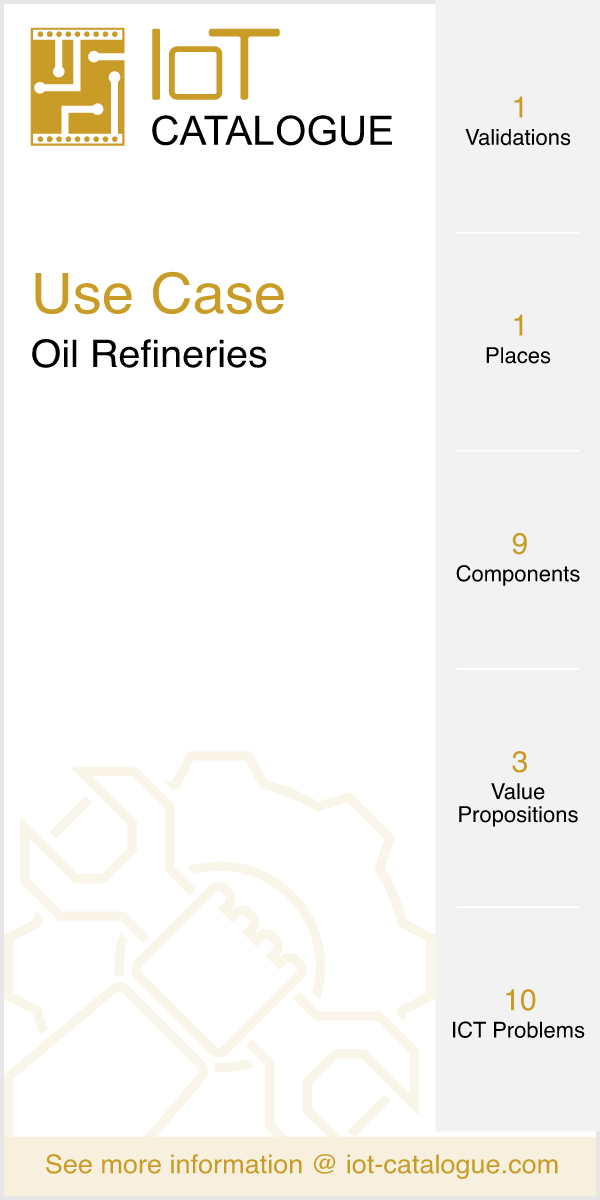
Task: Click the 10 above ICT Problems
Action: tap(519, 1000)
